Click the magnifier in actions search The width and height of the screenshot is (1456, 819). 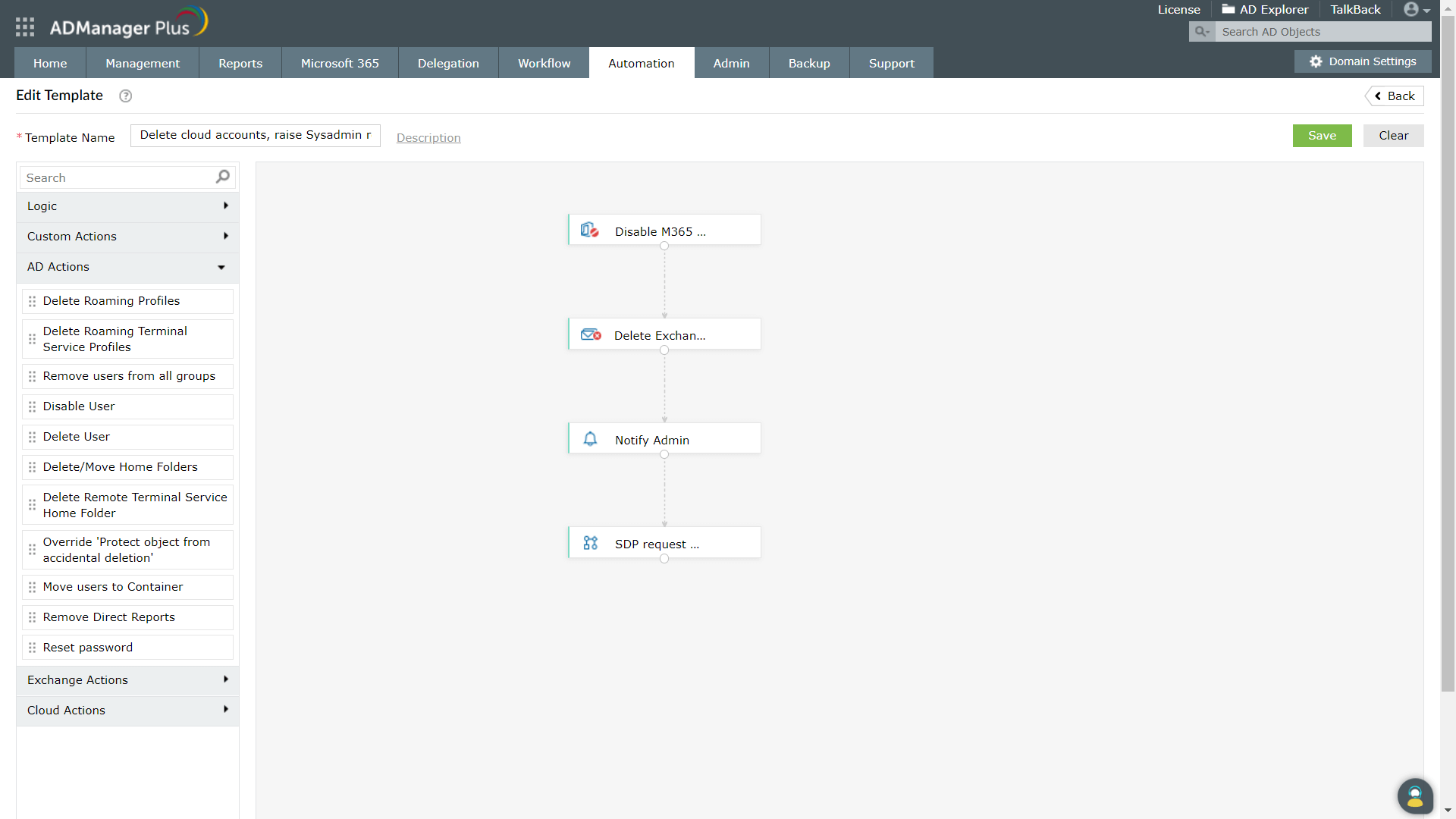tap(222, 177)
